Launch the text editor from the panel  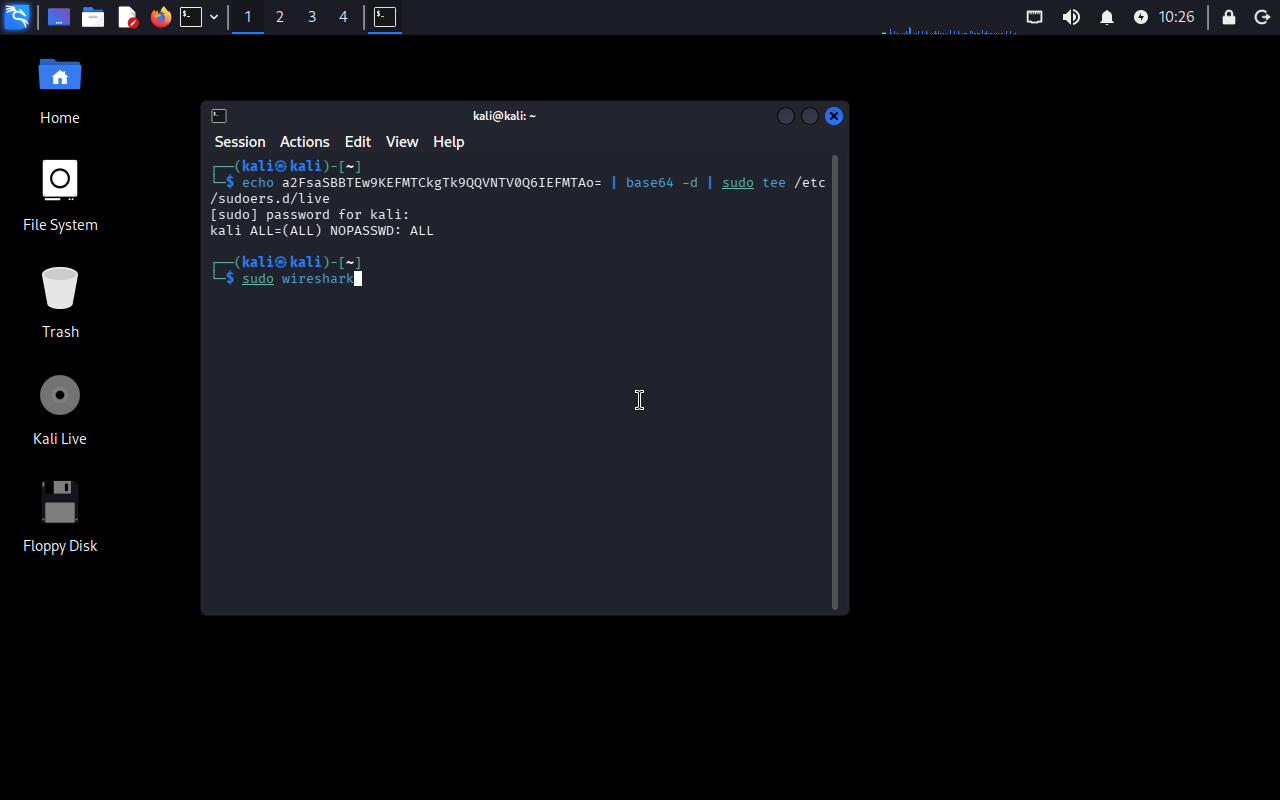pos(127,17)
